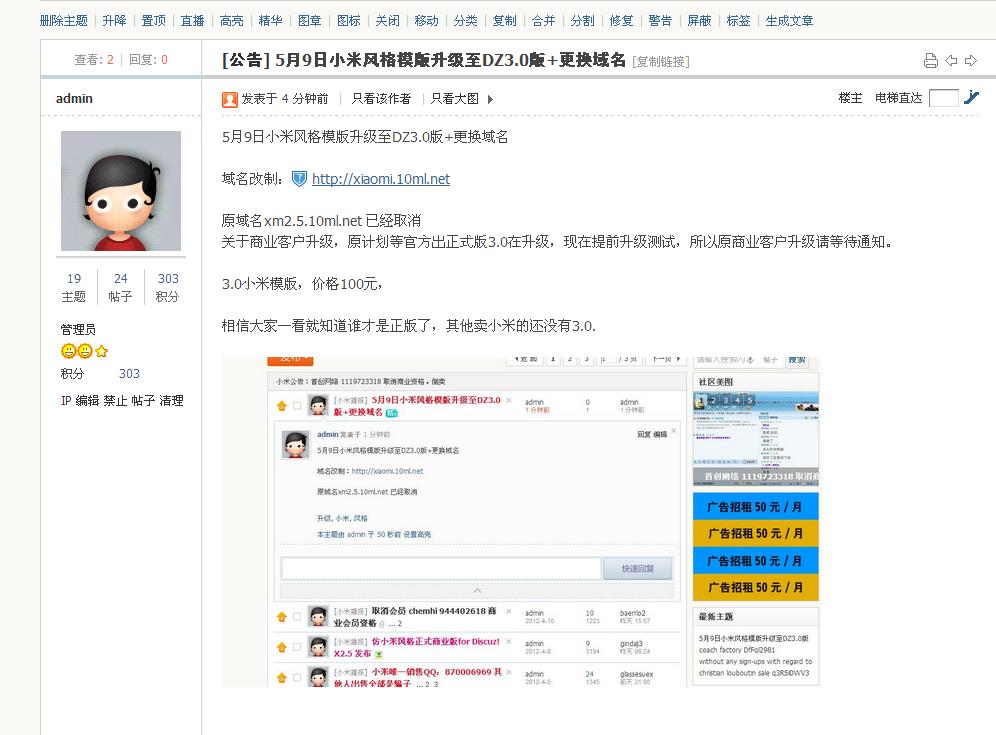The width and height of the screenshot is (996, 735).
Task: Click the orange author icon before 发表于
Action: [229, 99]
